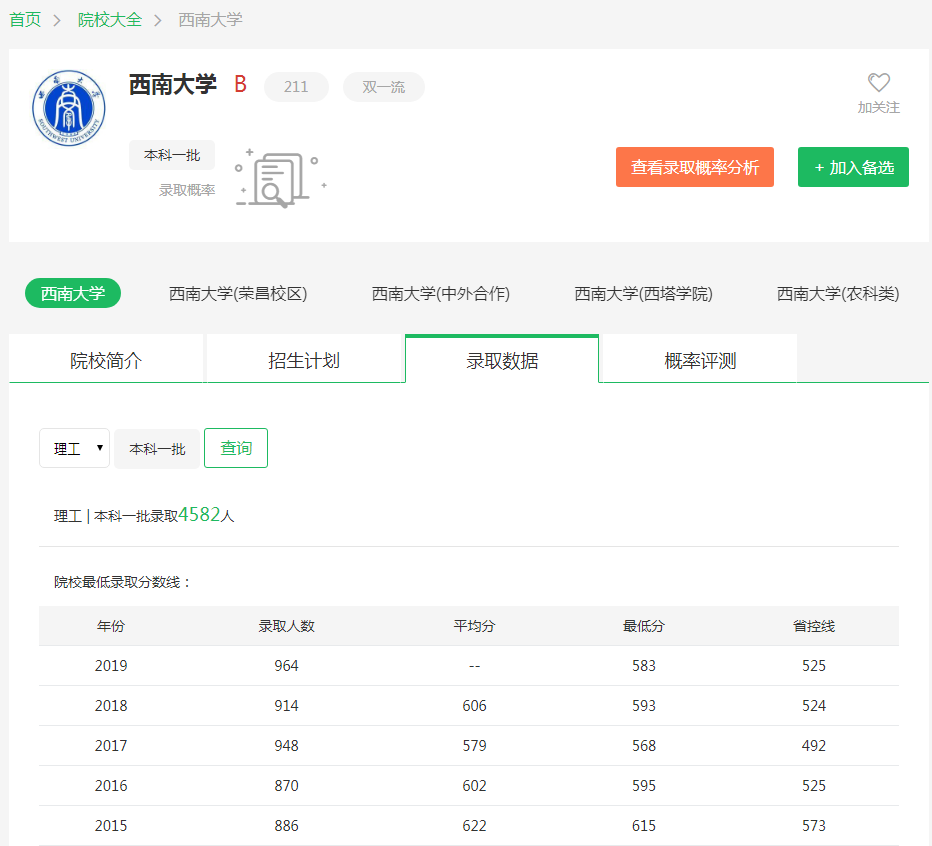Select the 录取数据 tab
The image size is (932, 846).
coord(502,360)
